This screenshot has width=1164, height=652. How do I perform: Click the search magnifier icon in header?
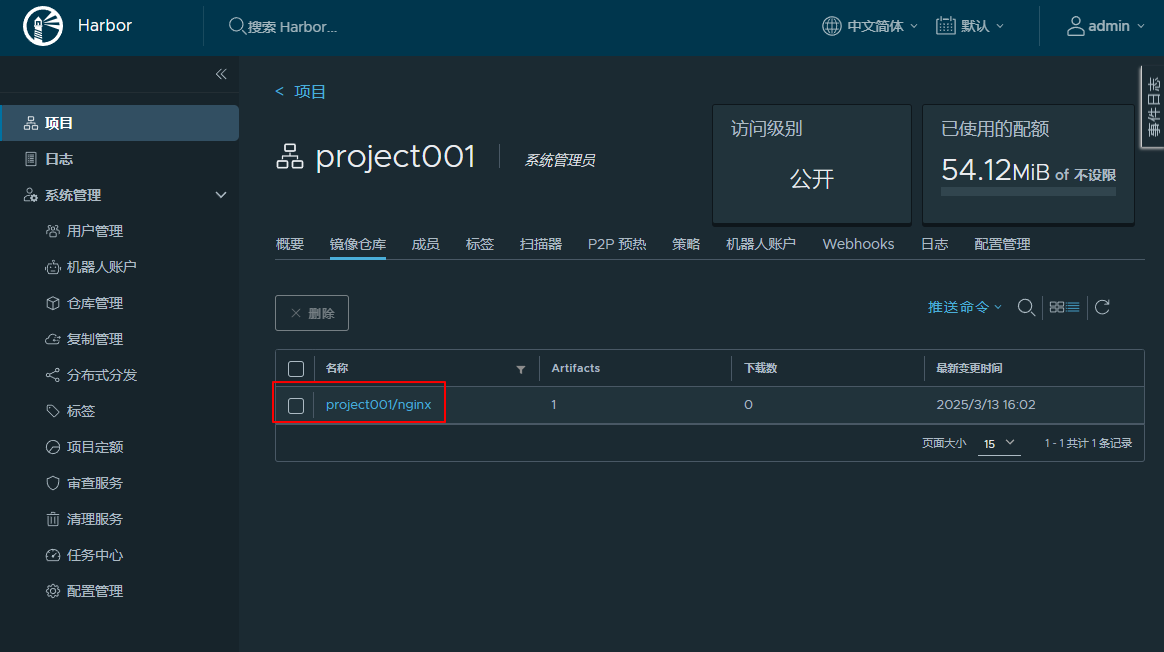coord(236,26)
